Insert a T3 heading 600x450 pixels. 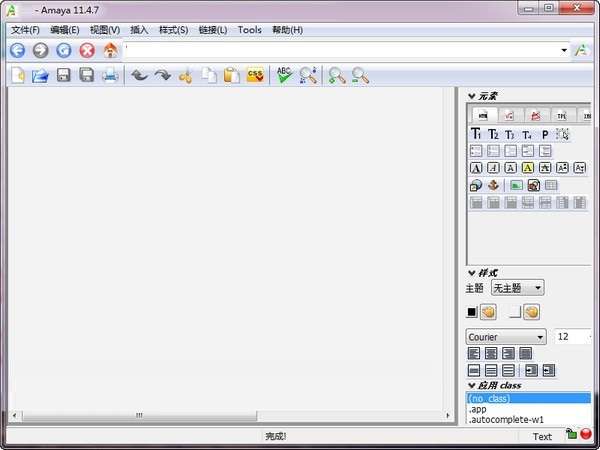tap(510, 135)
